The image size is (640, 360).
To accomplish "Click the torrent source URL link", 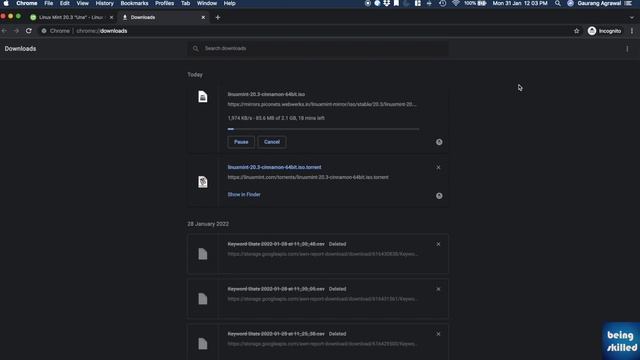I will tap(308, 178).
